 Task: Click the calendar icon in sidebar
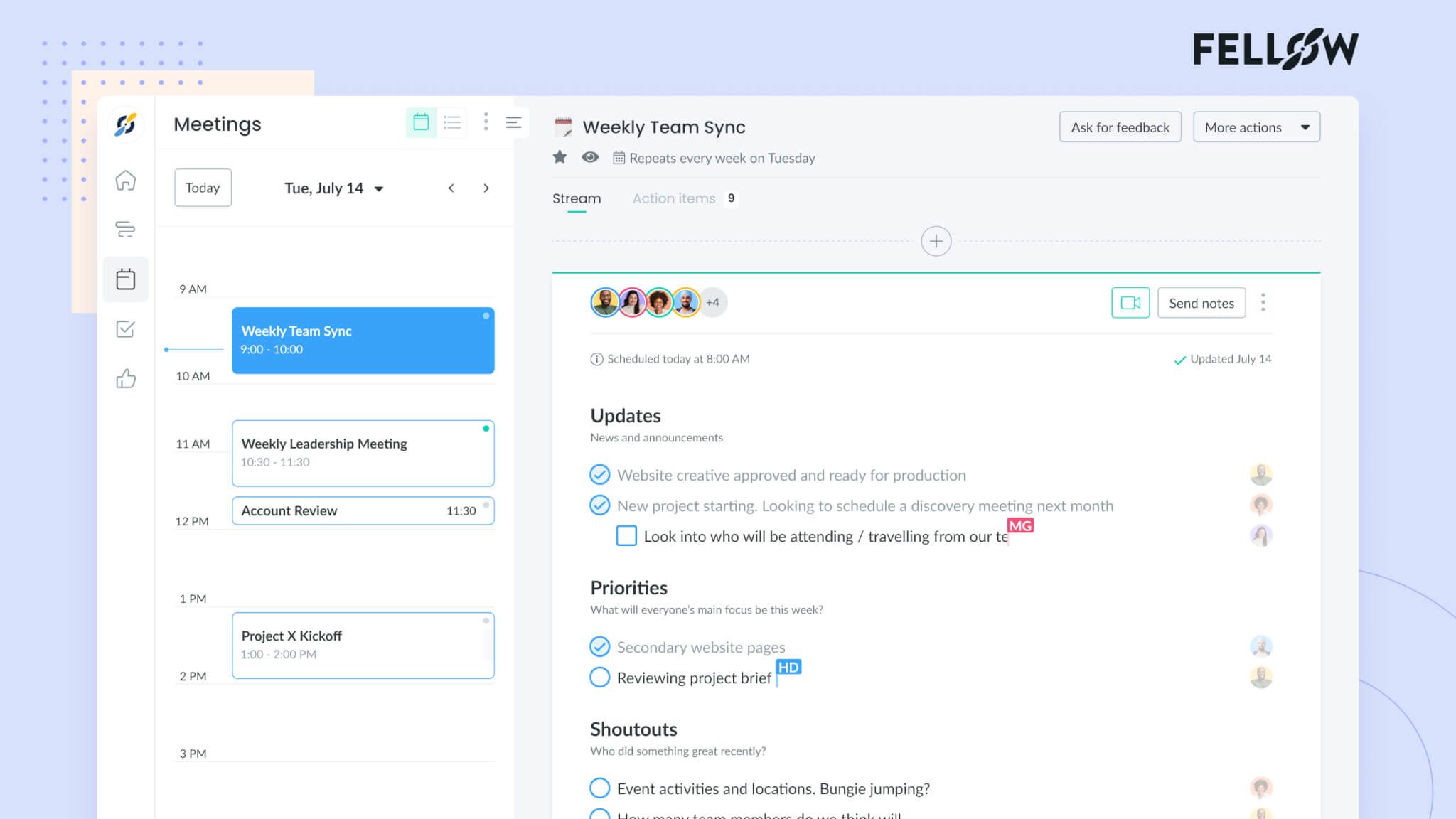(125, 279)
